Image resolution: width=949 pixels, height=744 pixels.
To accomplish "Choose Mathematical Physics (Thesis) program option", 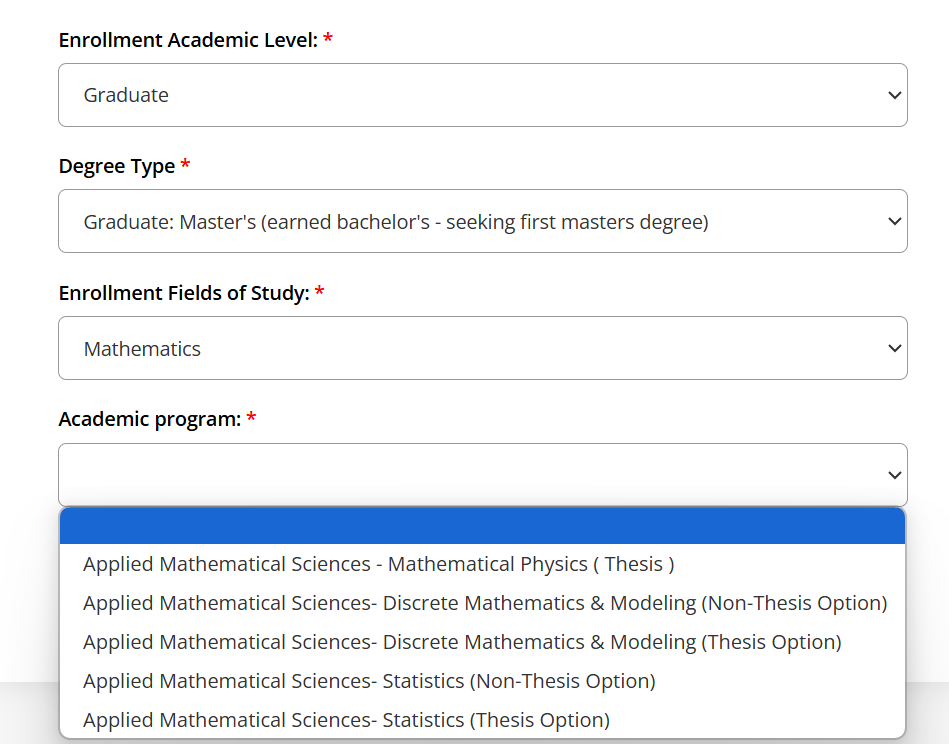I will (379, 564).
